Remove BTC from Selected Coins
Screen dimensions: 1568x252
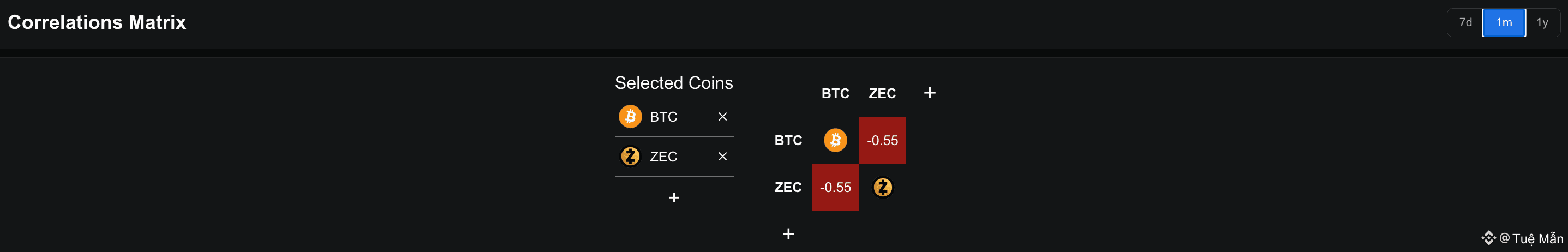722,116
